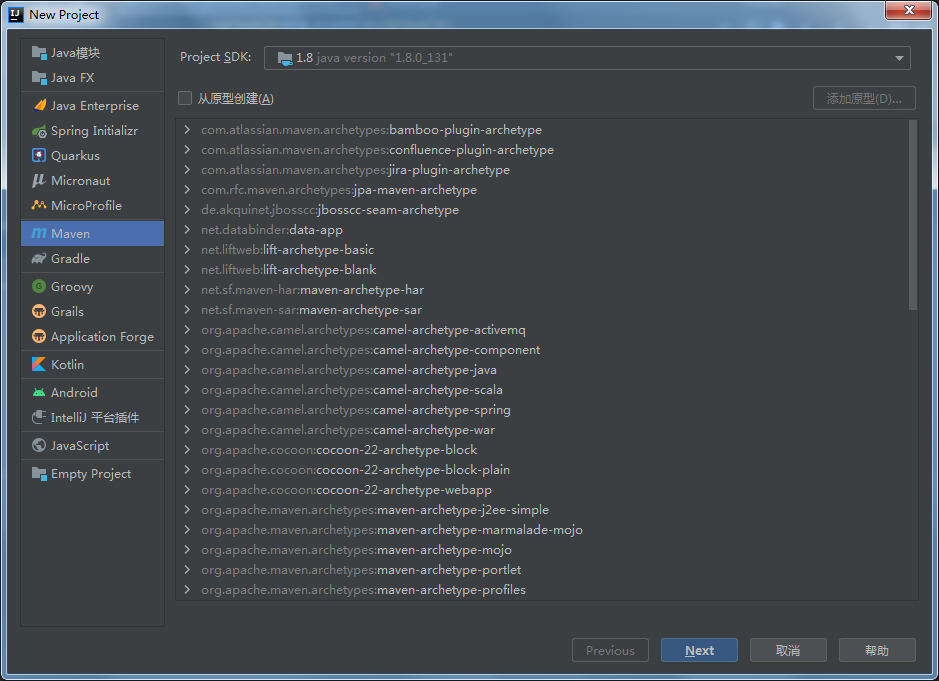
Task: Choose the Micronaut mu icon
Action: coord(39,180)
